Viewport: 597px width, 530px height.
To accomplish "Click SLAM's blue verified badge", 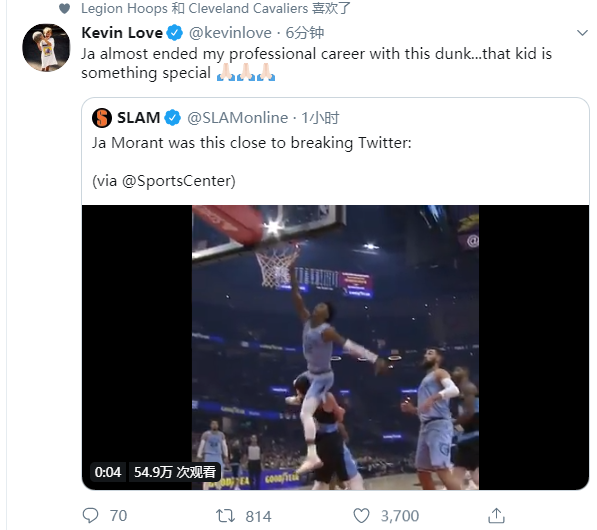I will (172, 118).
